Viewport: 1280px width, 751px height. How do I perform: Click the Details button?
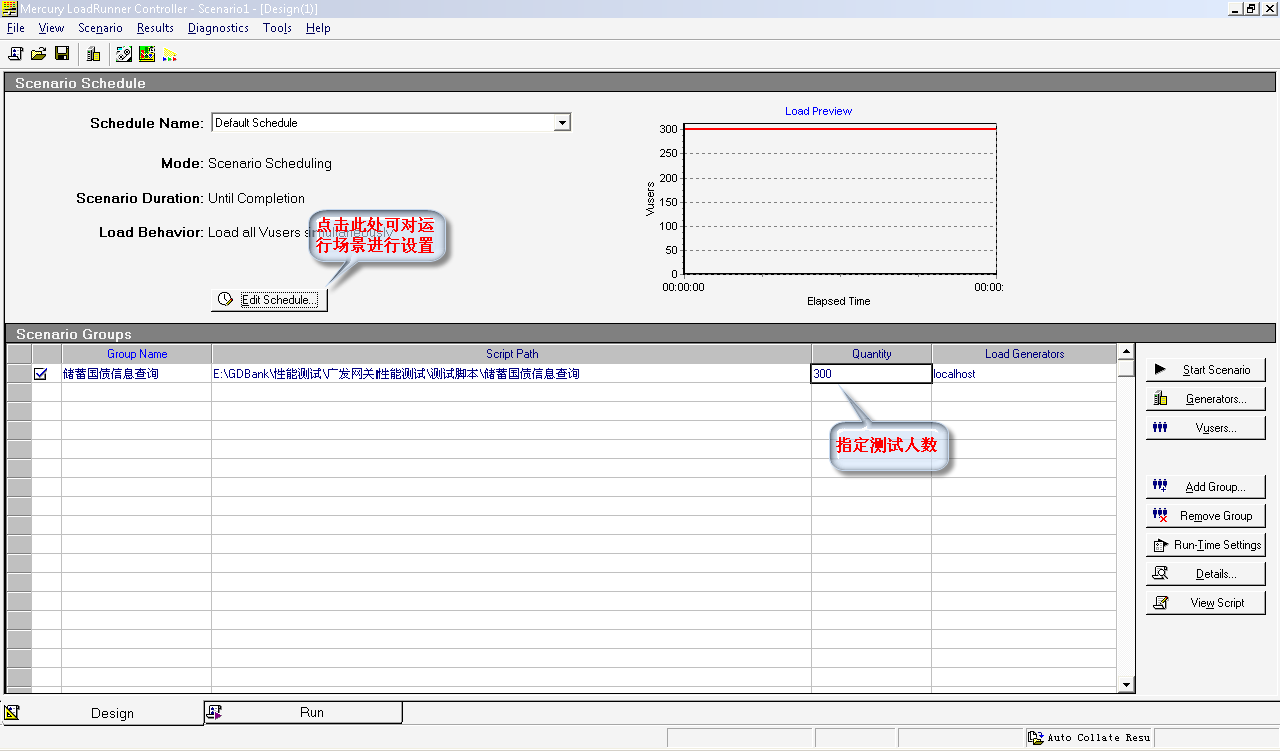pos(1205,574)
